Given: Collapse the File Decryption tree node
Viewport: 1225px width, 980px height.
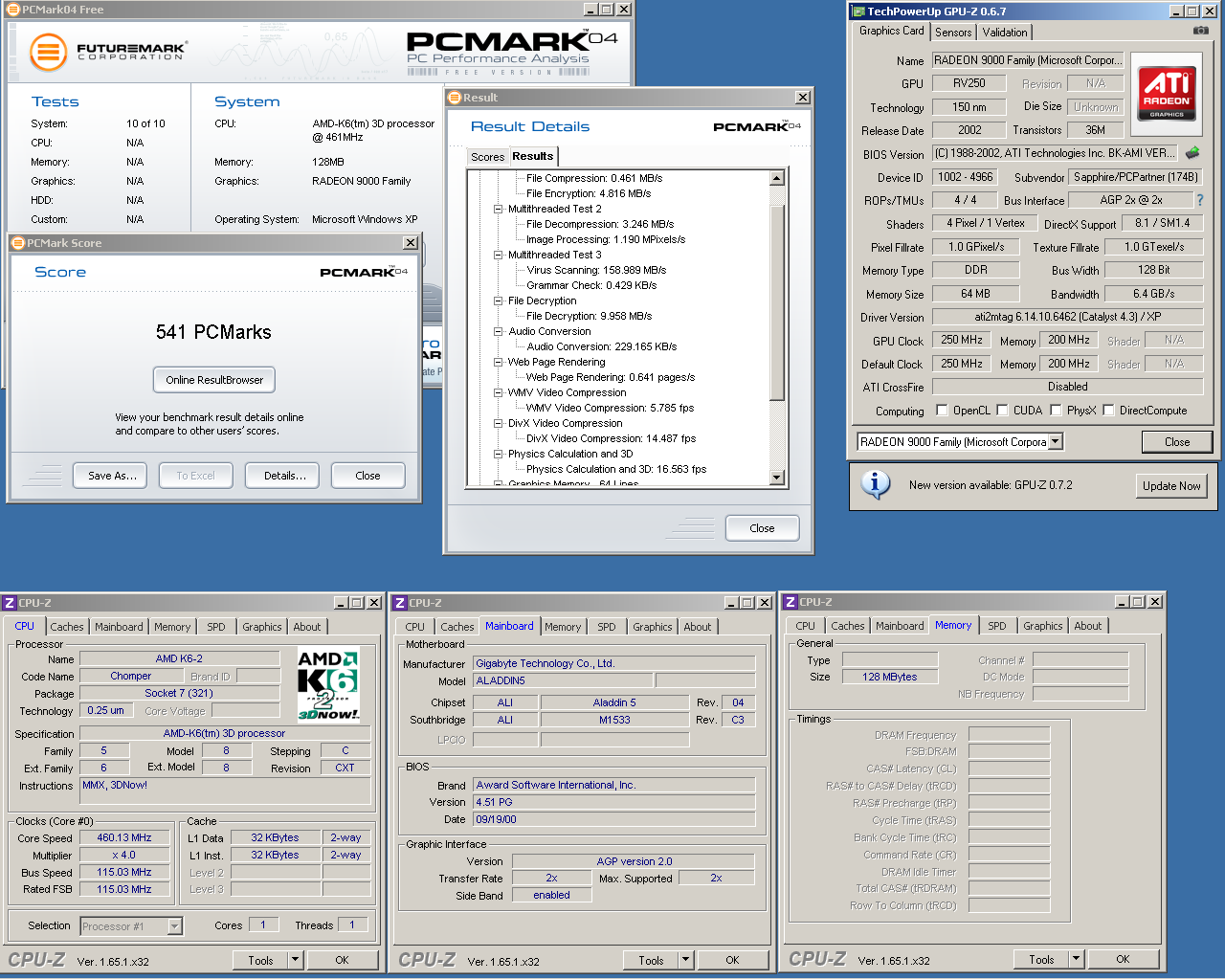Looking at the screenshot, I should tap(498, 301).
